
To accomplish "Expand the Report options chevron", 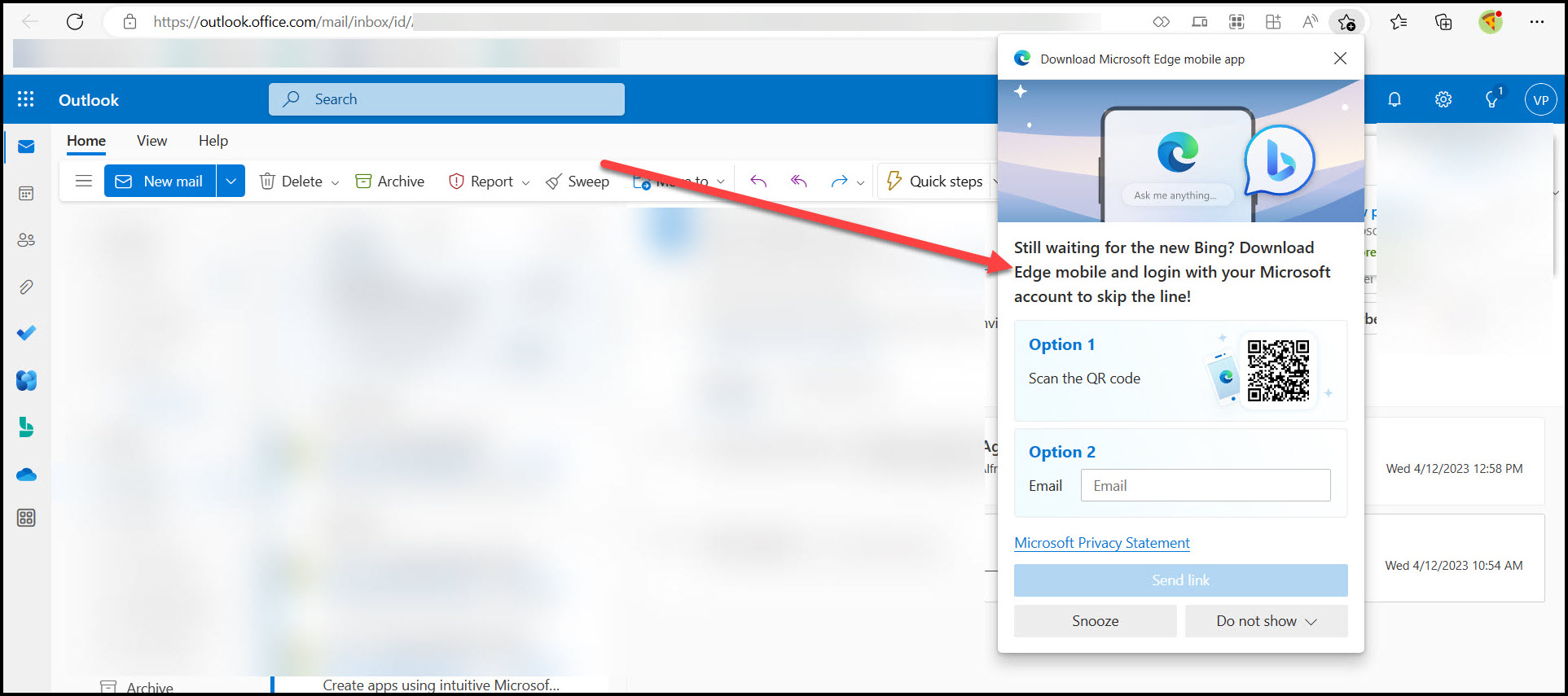I will point(525,182).
